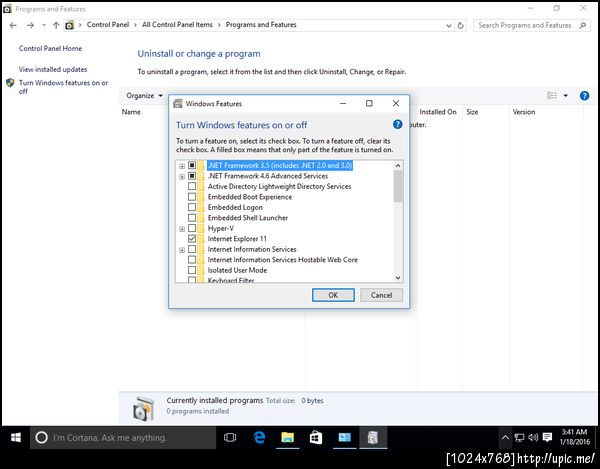
Task: Open help in the Windows Features dialog
Action: pos(398,124)
